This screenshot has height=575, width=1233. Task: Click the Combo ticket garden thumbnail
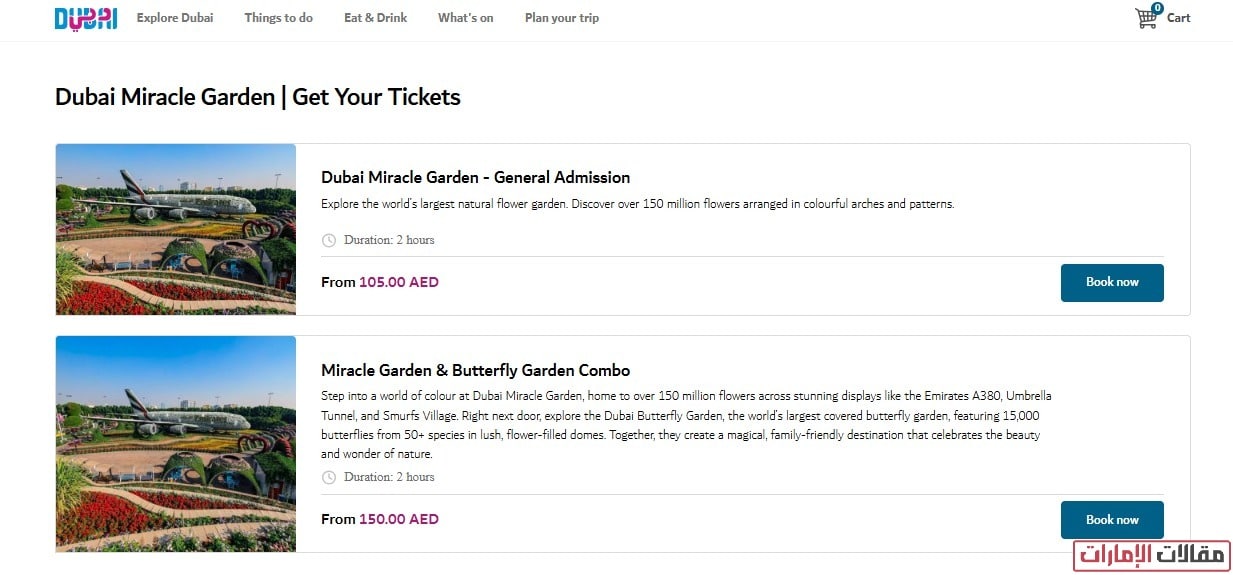point(176,444)
